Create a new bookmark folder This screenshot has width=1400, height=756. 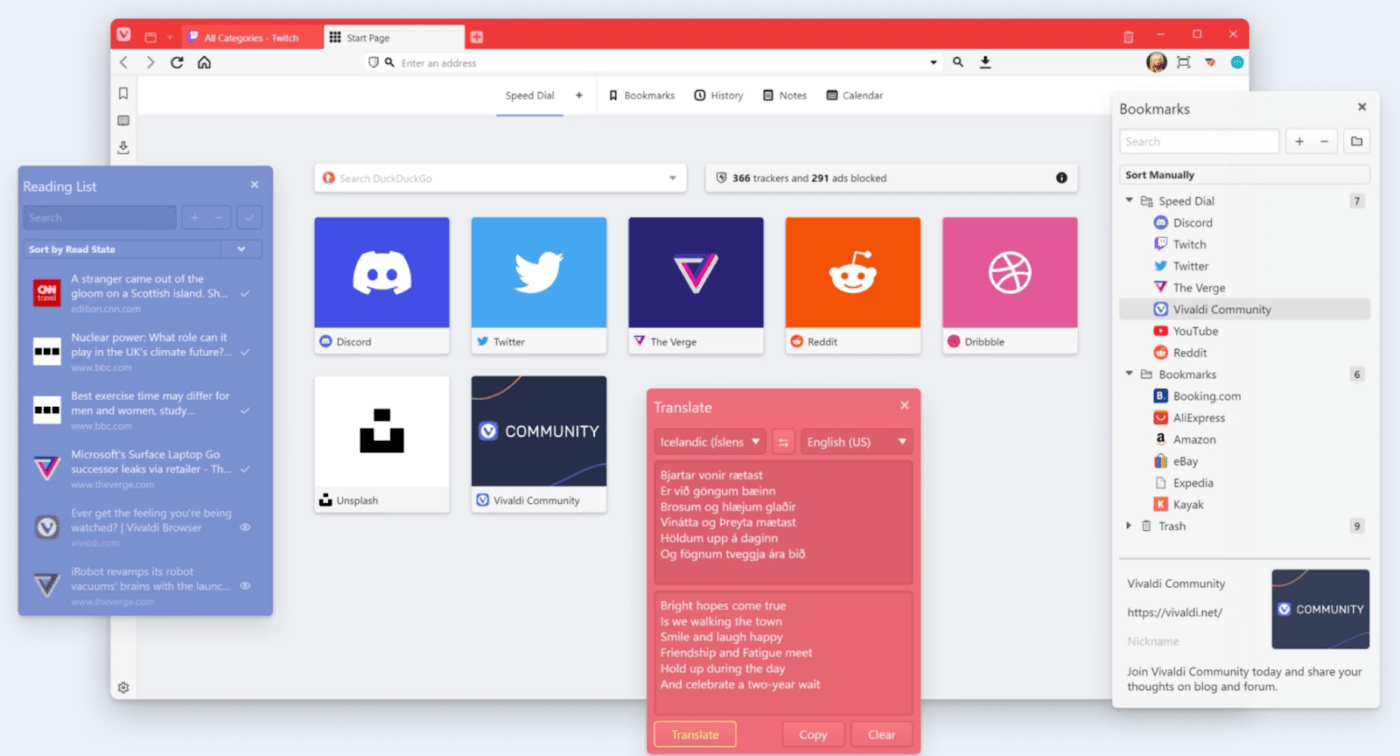[x=1357, y=141]
